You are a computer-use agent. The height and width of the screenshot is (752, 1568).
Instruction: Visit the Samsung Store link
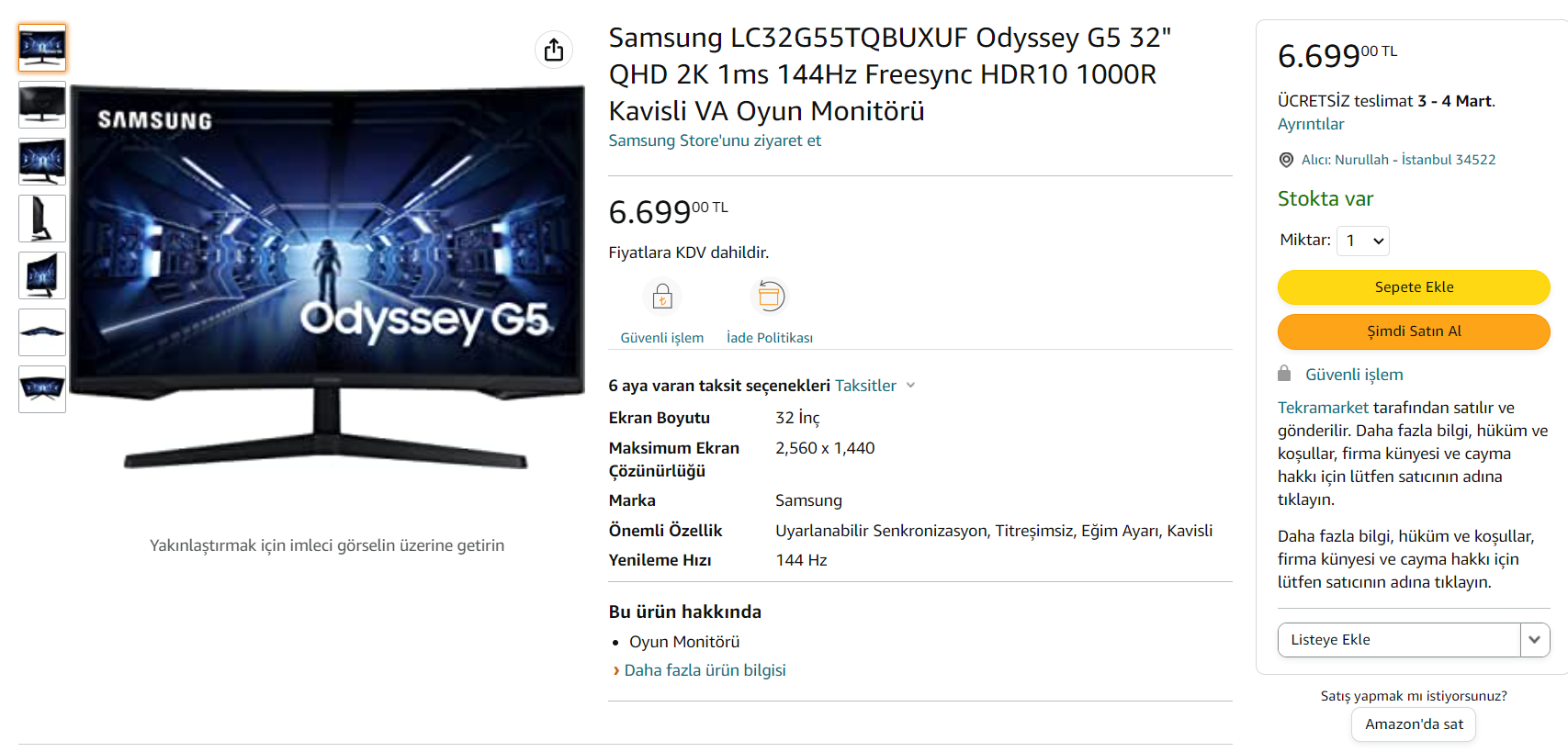(715, 140)
